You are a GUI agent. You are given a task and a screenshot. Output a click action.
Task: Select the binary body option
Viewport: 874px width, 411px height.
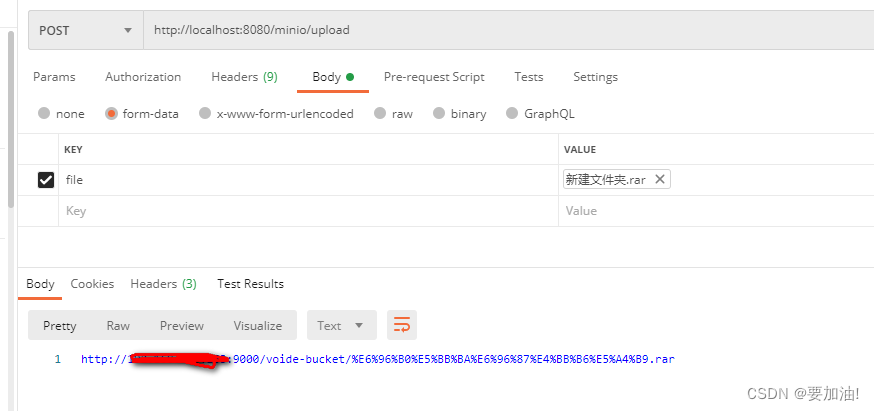439,114
